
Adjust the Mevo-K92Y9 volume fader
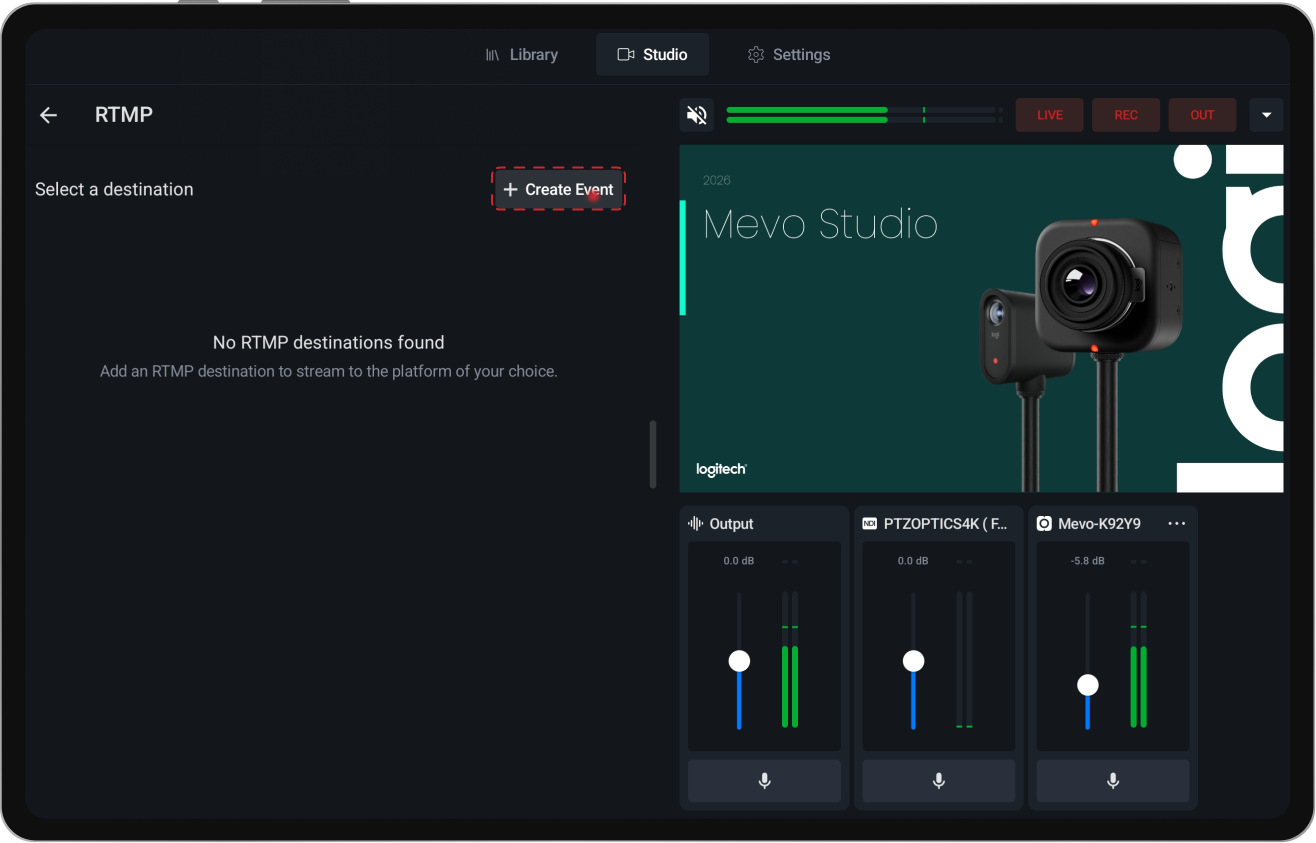click(1087, 685)
